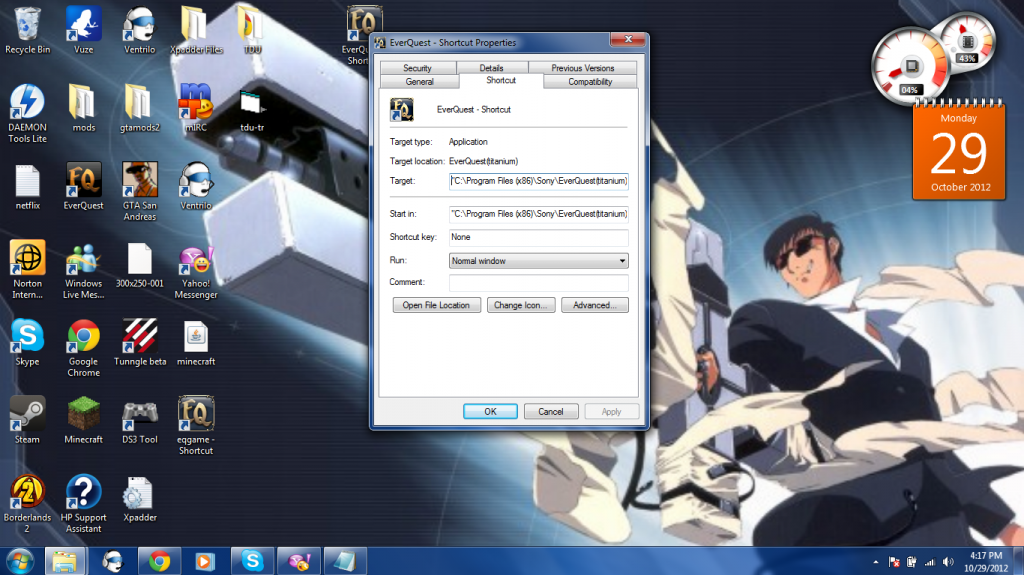This screenshot has width=1024, height=575.
Task: Open the network signal tray icon
Action: tap(930, 562)
